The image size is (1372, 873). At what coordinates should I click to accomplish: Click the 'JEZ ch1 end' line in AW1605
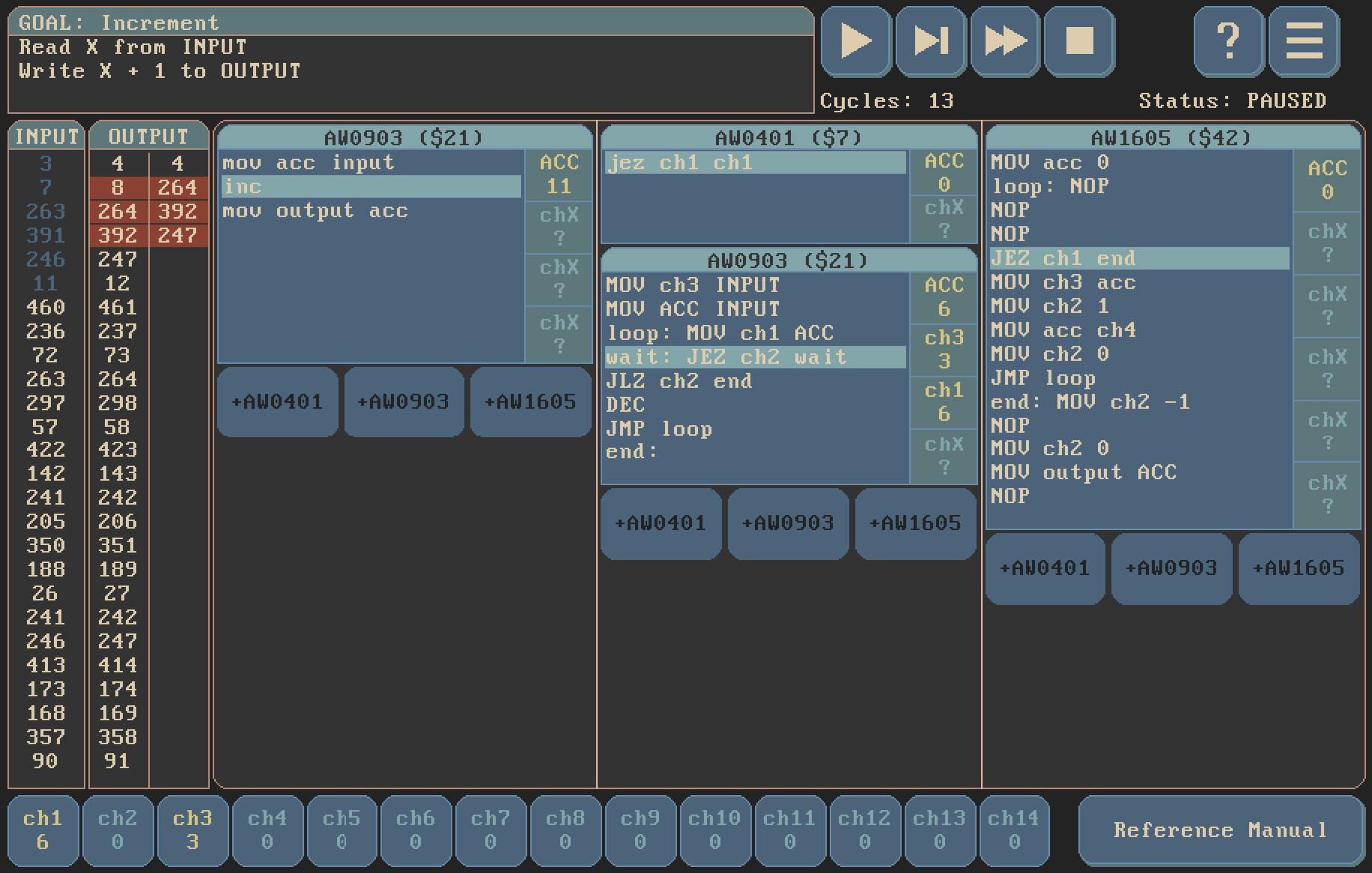coord(1139,258)
